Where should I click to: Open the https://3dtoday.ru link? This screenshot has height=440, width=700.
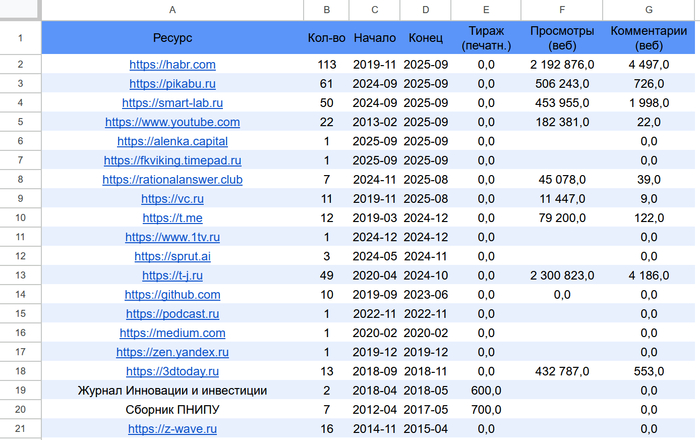[x=172, y=372]
